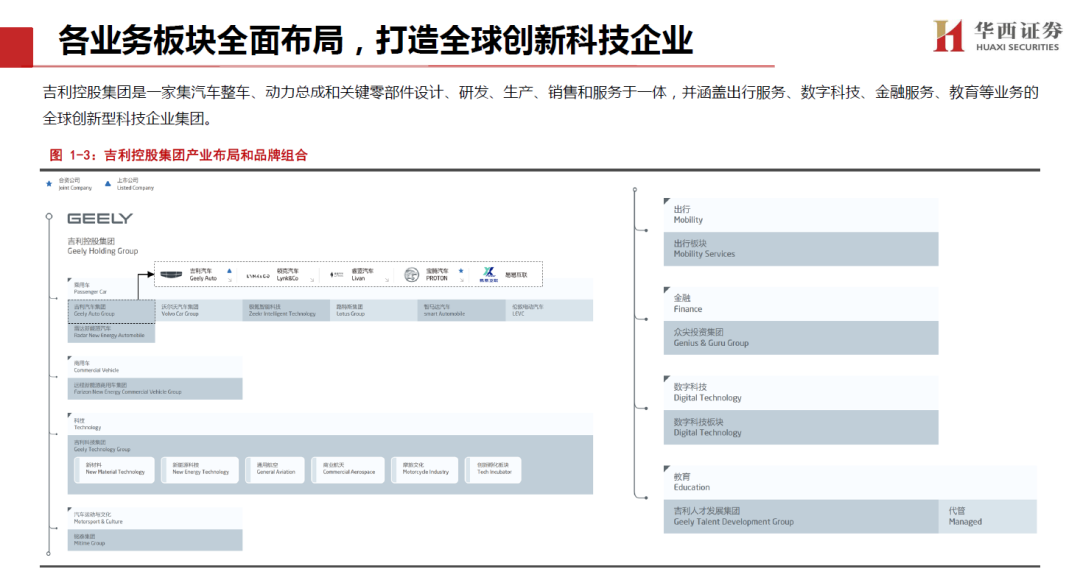1080x569 pixels.
Task: Click the corner marker above Passenger Car
Action: [70, 280]
